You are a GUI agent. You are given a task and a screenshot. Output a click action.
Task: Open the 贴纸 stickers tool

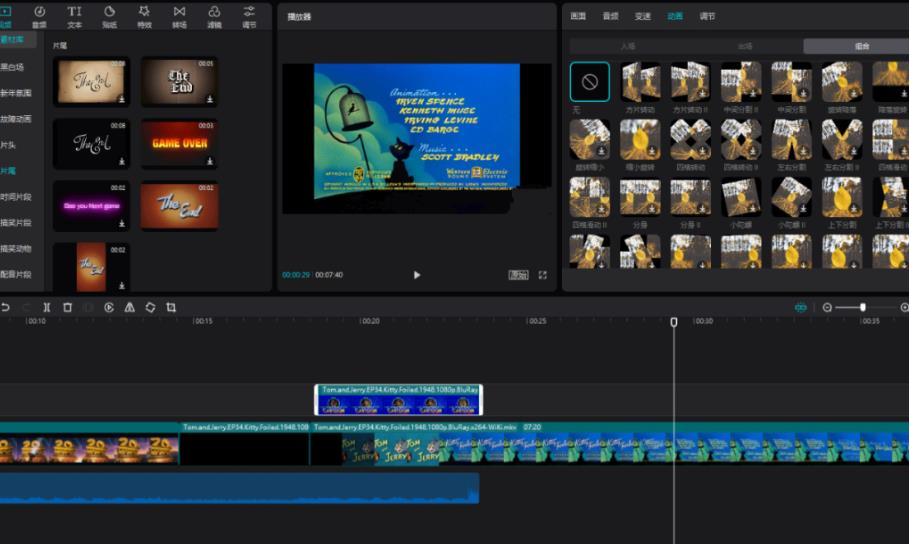pos(109,16)
